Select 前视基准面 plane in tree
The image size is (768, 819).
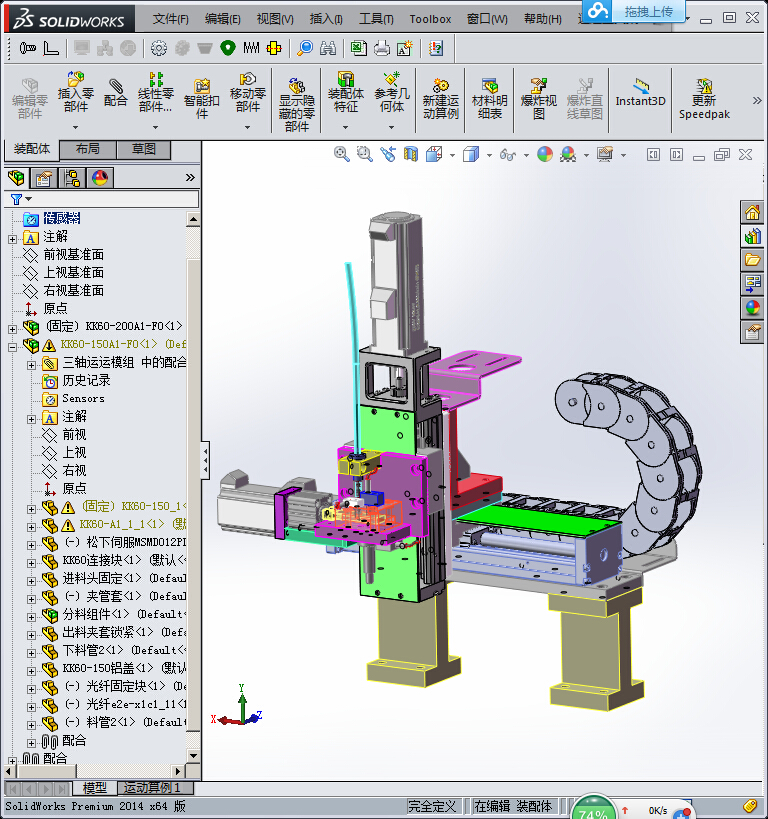(74, 254)
